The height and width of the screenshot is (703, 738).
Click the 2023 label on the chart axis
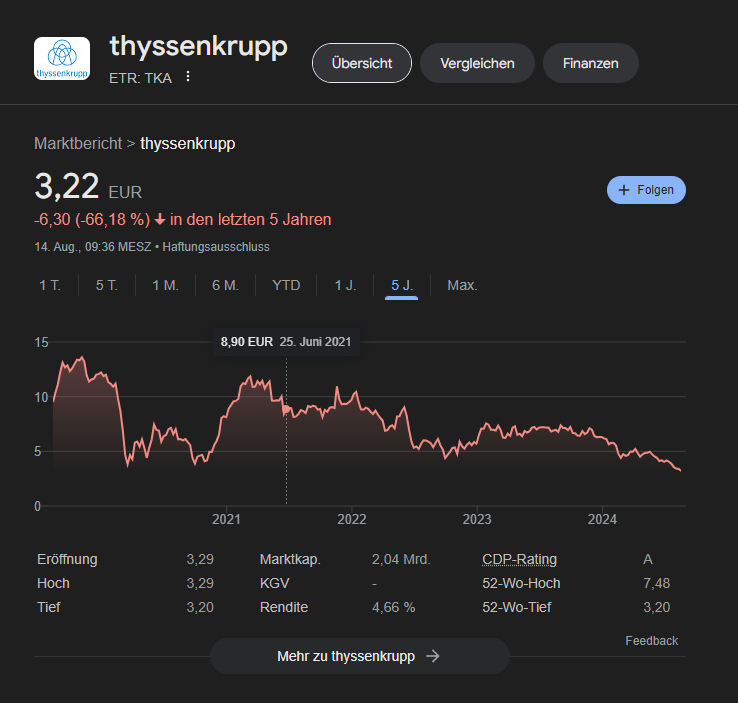(x=477, y=519)
